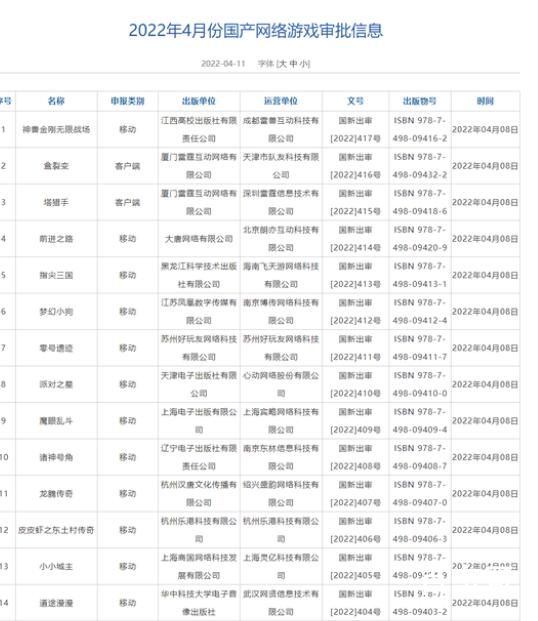Click approval number [2022]417号
The width and height of the screenshot is (538, 621).
pos(355,139)
